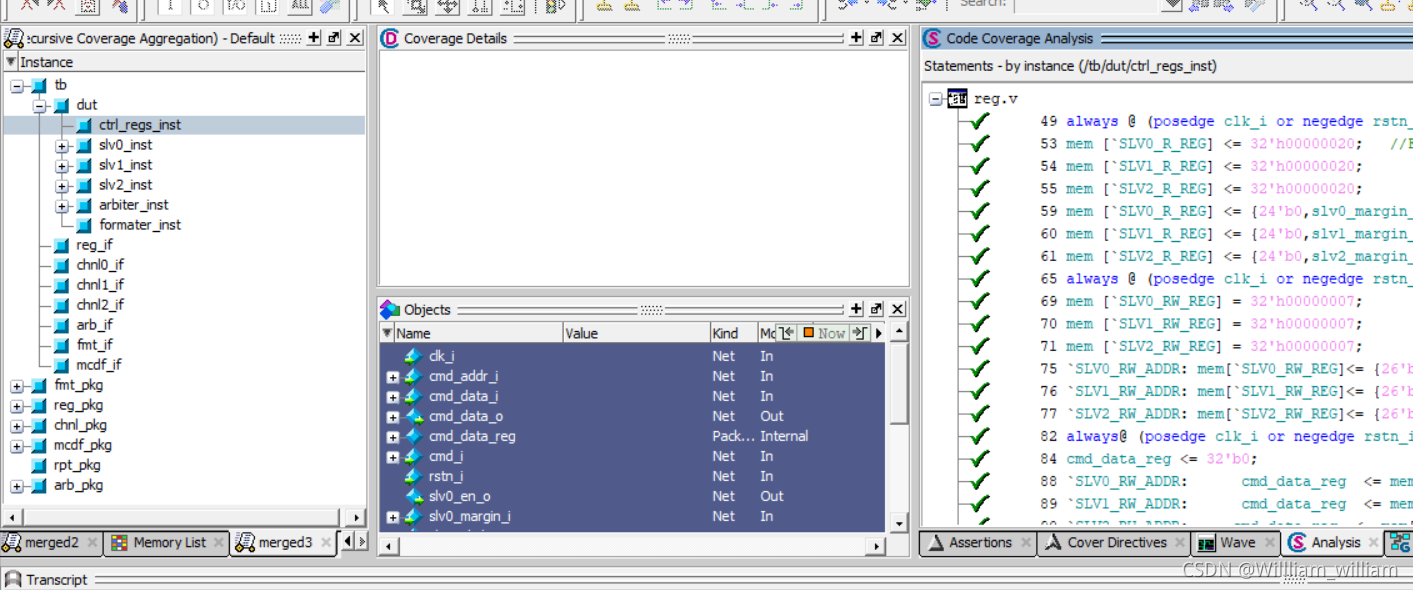This screenshot has width=1413, height=590.
Task: Toggle the filter icon on Instance column header
Action: point(10,61)
